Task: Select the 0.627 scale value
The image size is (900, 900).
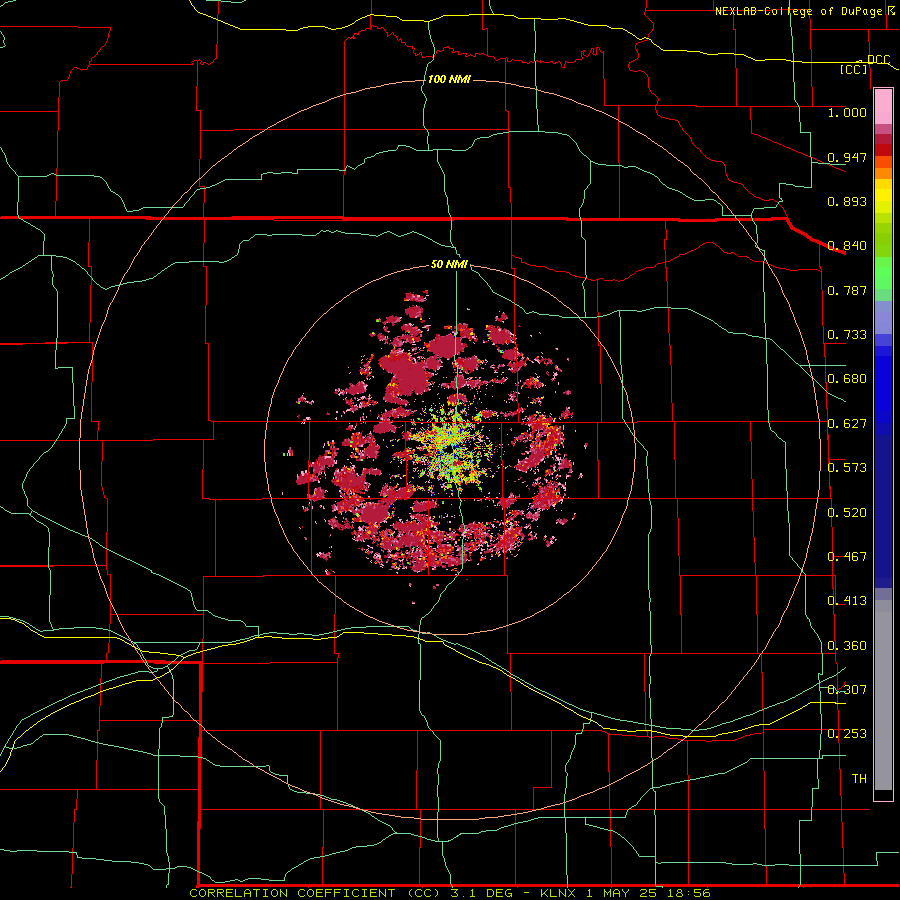Action: pos(847,424)
